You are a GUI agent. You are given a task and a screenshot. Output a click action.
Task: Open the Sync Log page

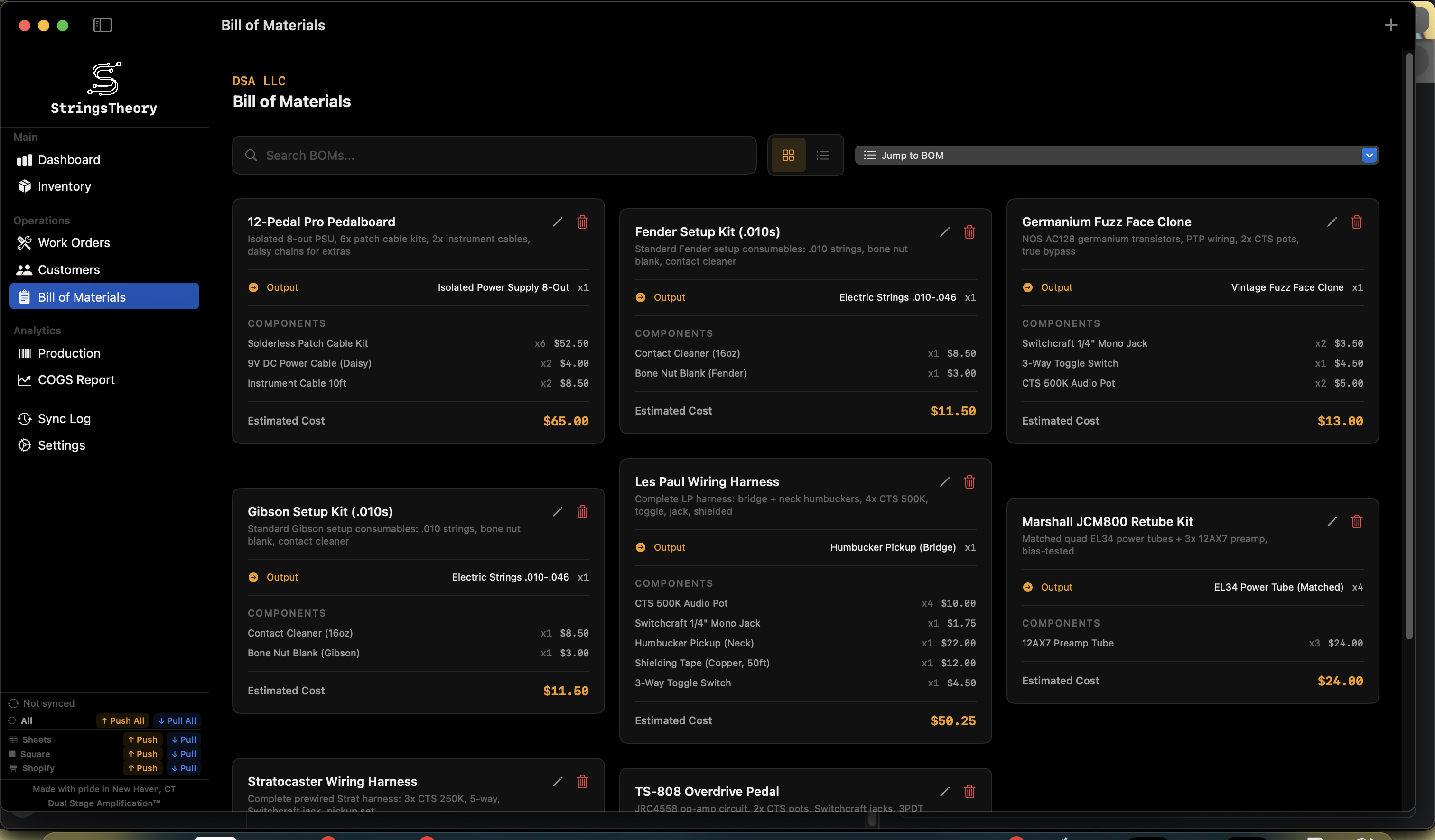coord(64,419)
